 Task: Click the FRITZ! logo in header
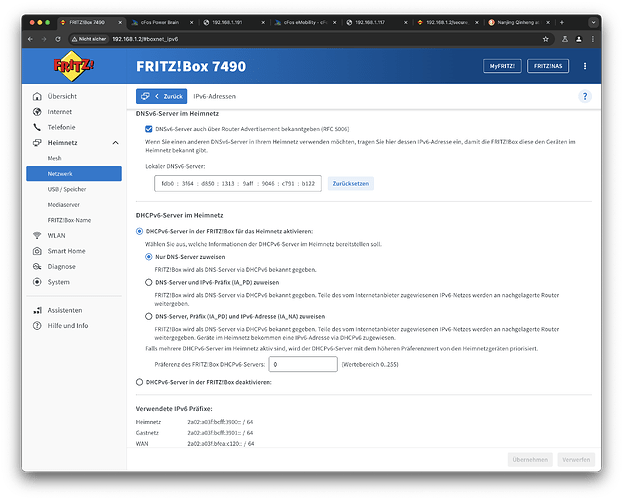pos(76,66)
